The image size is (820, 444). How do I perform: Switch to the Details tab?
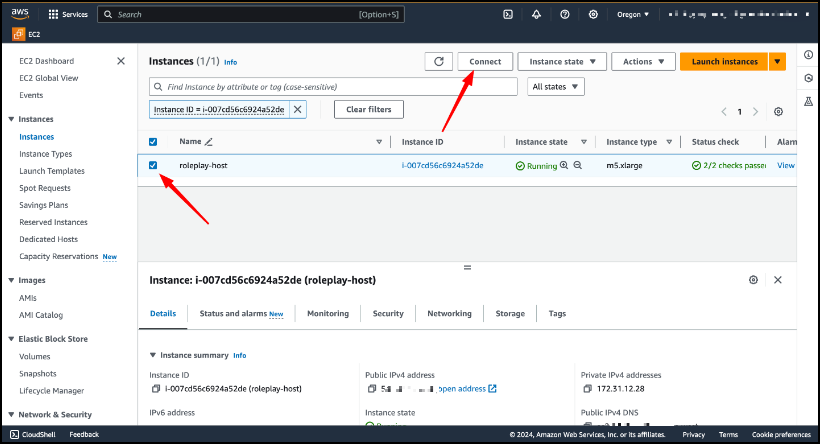(163, 313)
